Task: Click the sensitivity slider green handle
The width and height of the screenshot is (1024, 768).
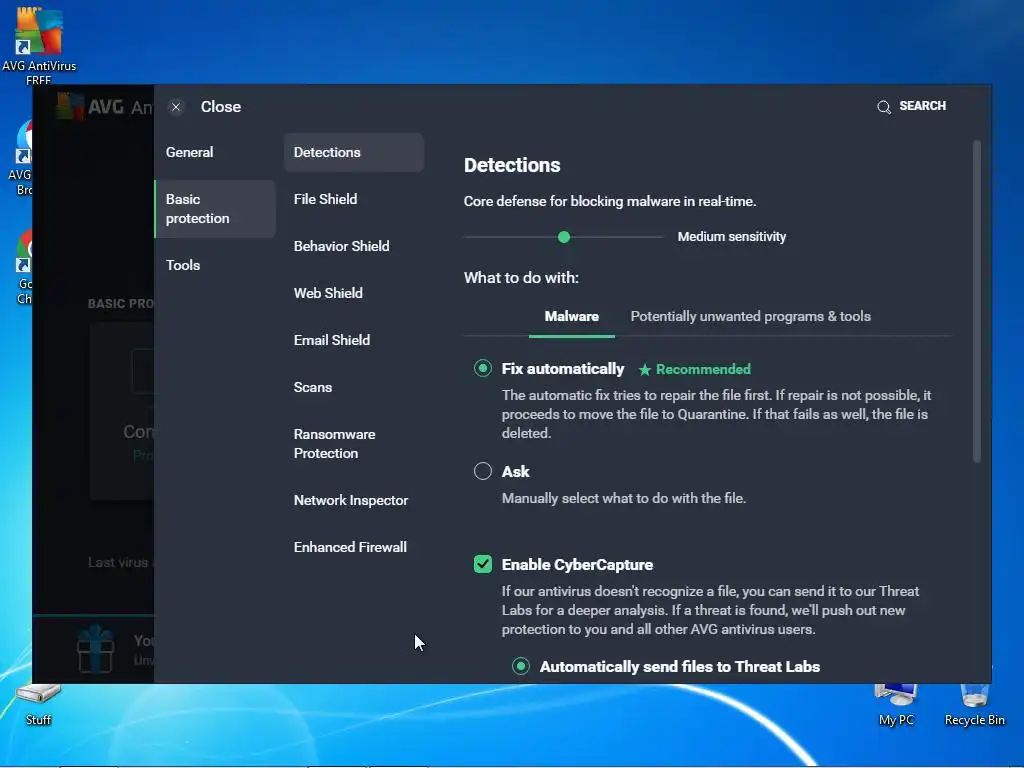Action: tap(564, 237)
